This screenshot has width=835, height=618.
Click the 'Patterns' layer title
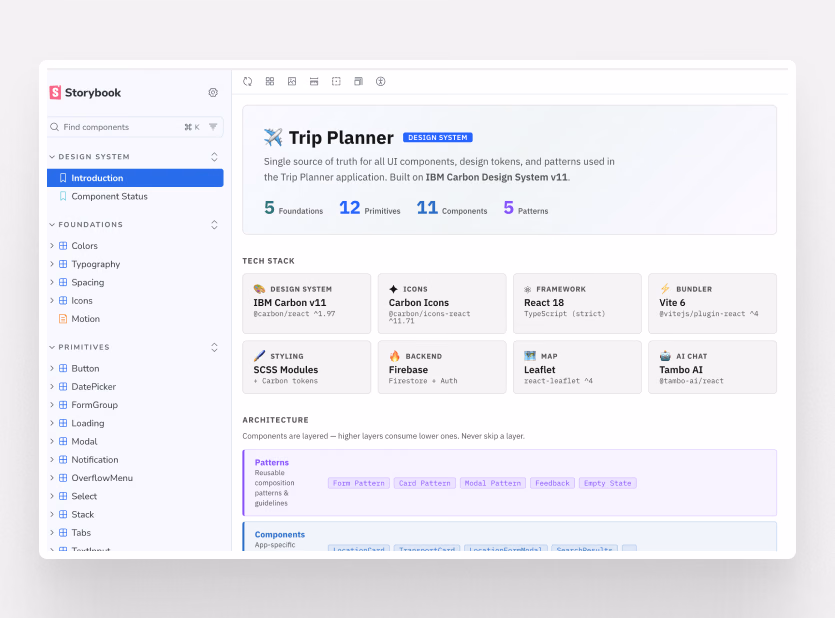[272, 463]
